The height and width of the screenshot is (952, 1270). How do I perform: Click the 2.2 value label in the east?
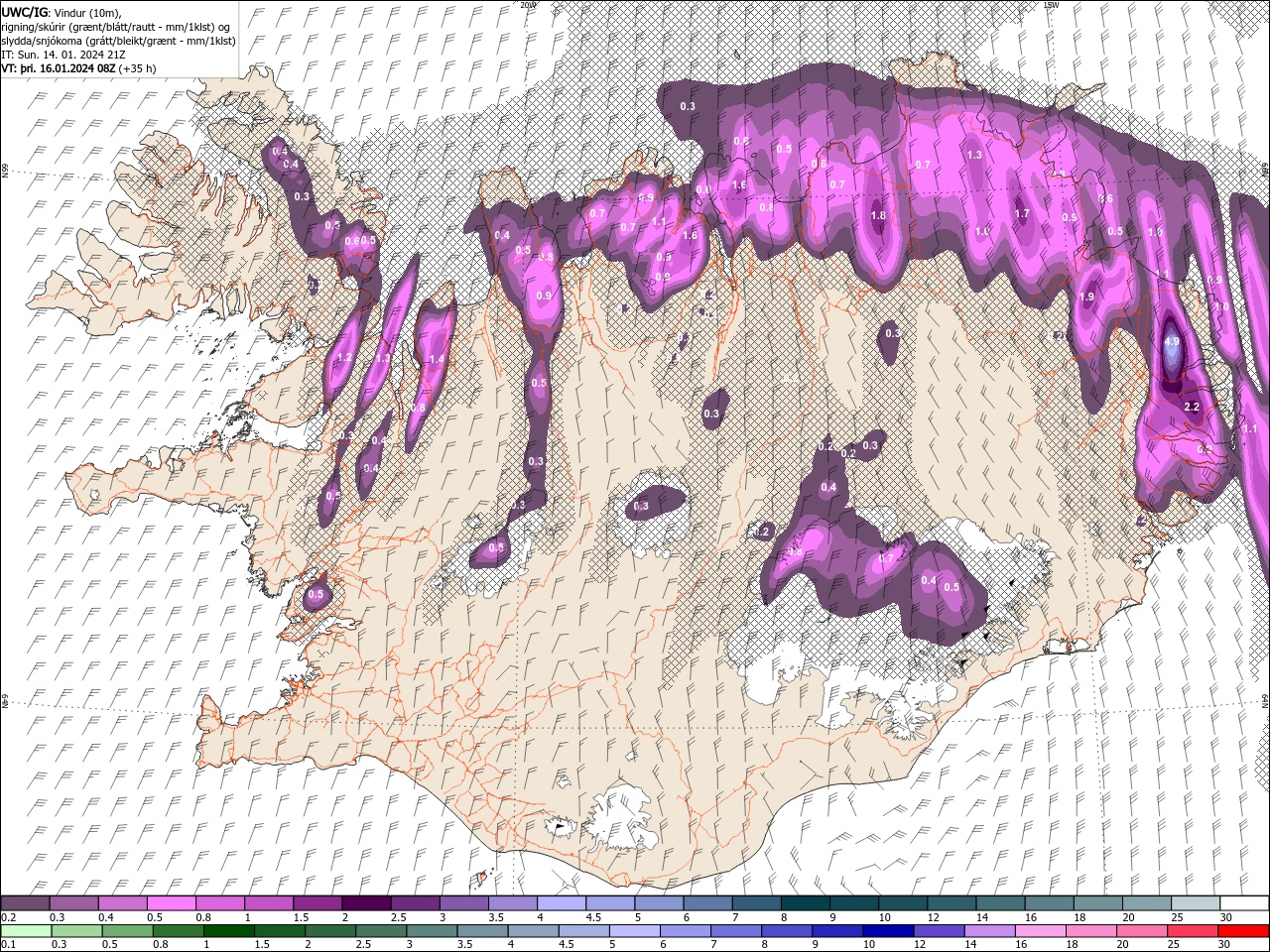(1193, 407)
